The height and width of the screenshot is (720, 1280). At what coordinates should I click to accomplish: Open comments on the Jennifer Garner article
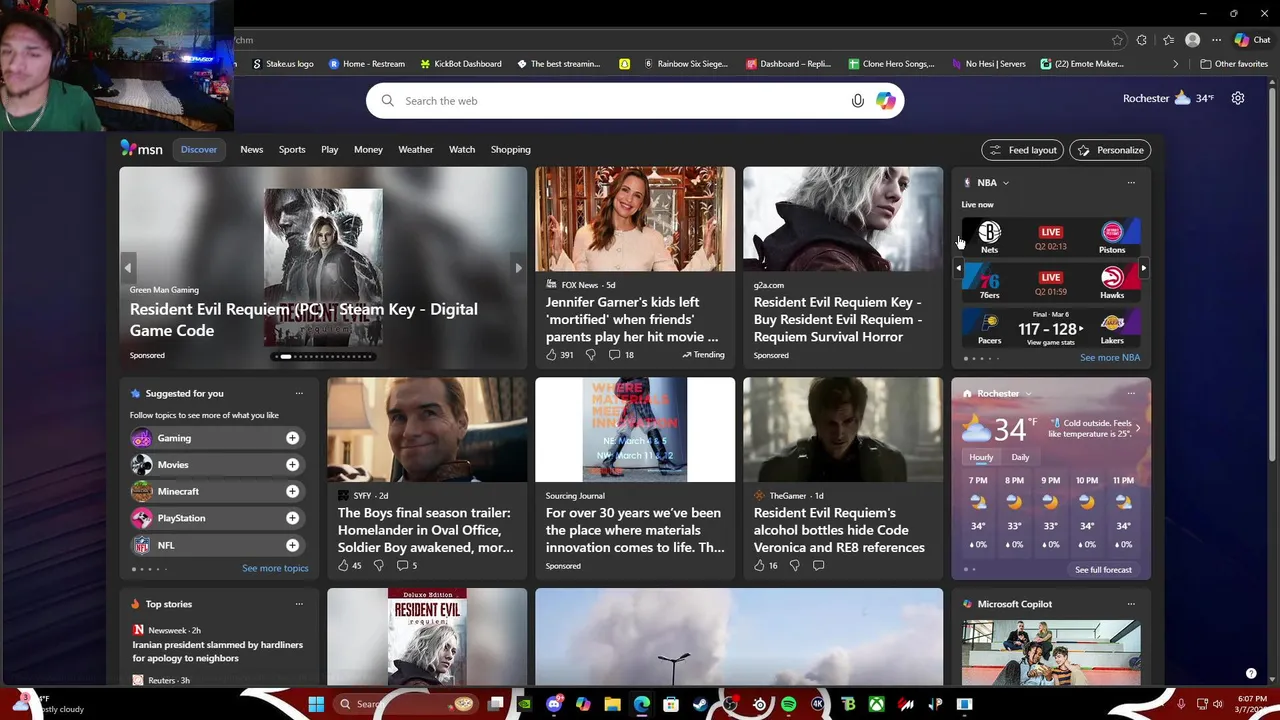[621, 355]
